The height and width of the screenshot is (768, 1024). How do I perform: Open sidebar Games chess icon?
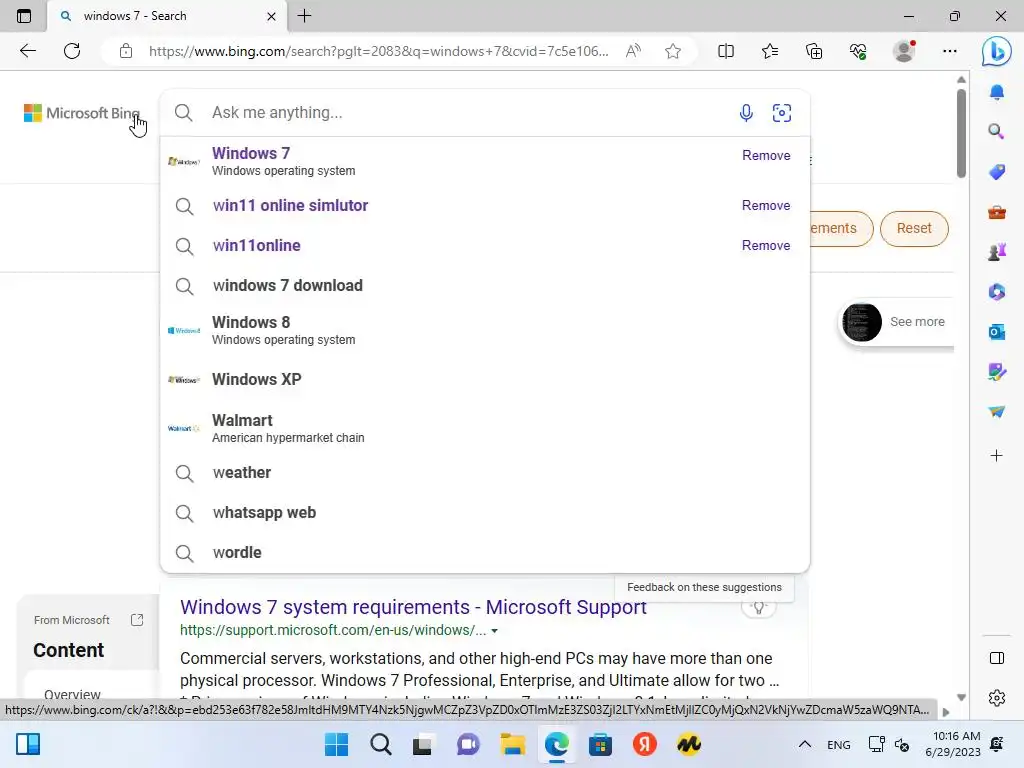click(x=997, y=251)
